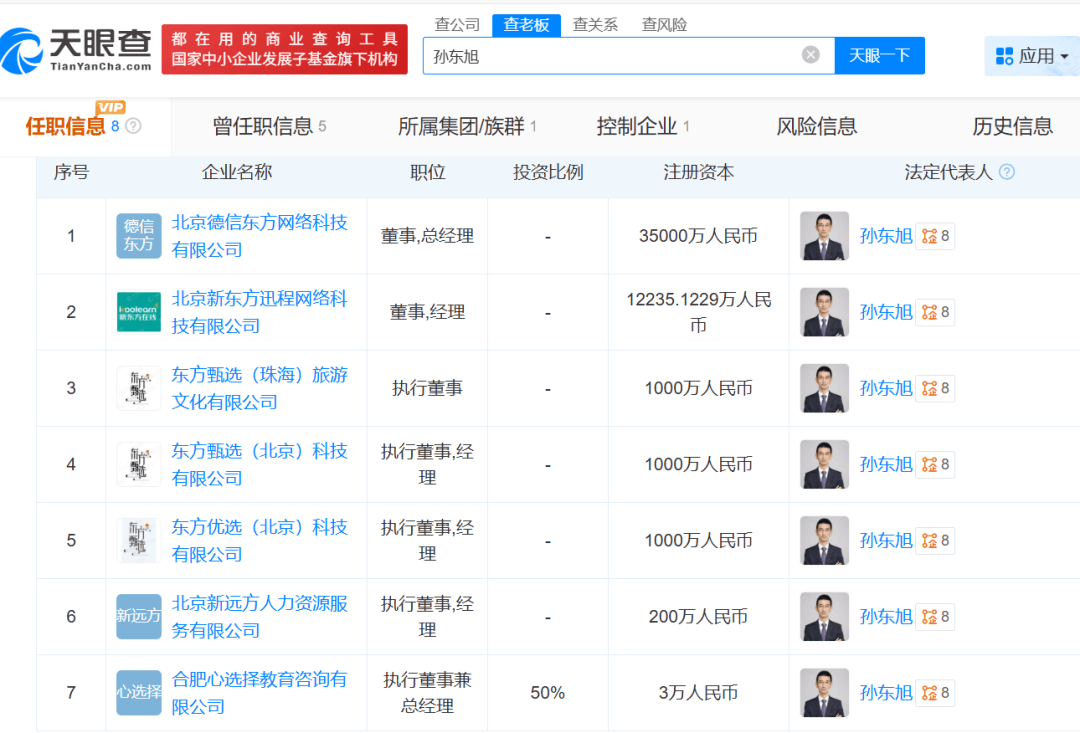Open 合肥心选择教育咨询有限公司 company link
This screenshot has height=733, width=1080.
tap(259, 692)
